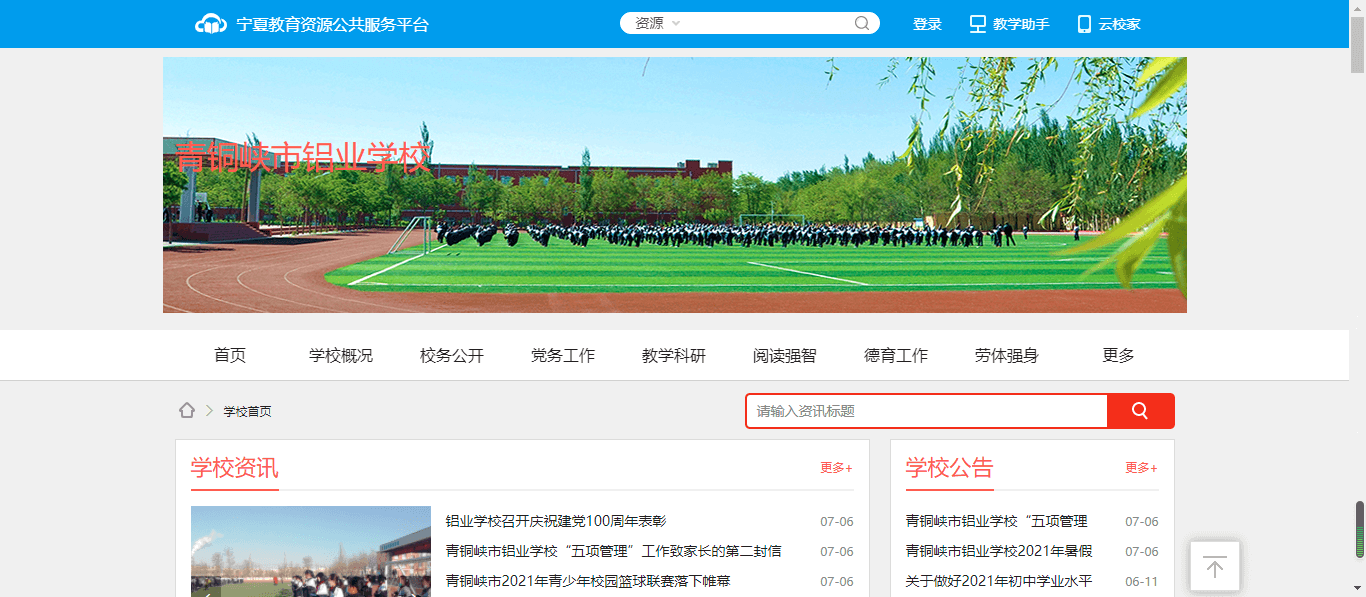Open announcement 关于做好2021年初中学业水平
Image resolution: width=1366 pixels, height=597 pixels.
click(x=998, y=581)
